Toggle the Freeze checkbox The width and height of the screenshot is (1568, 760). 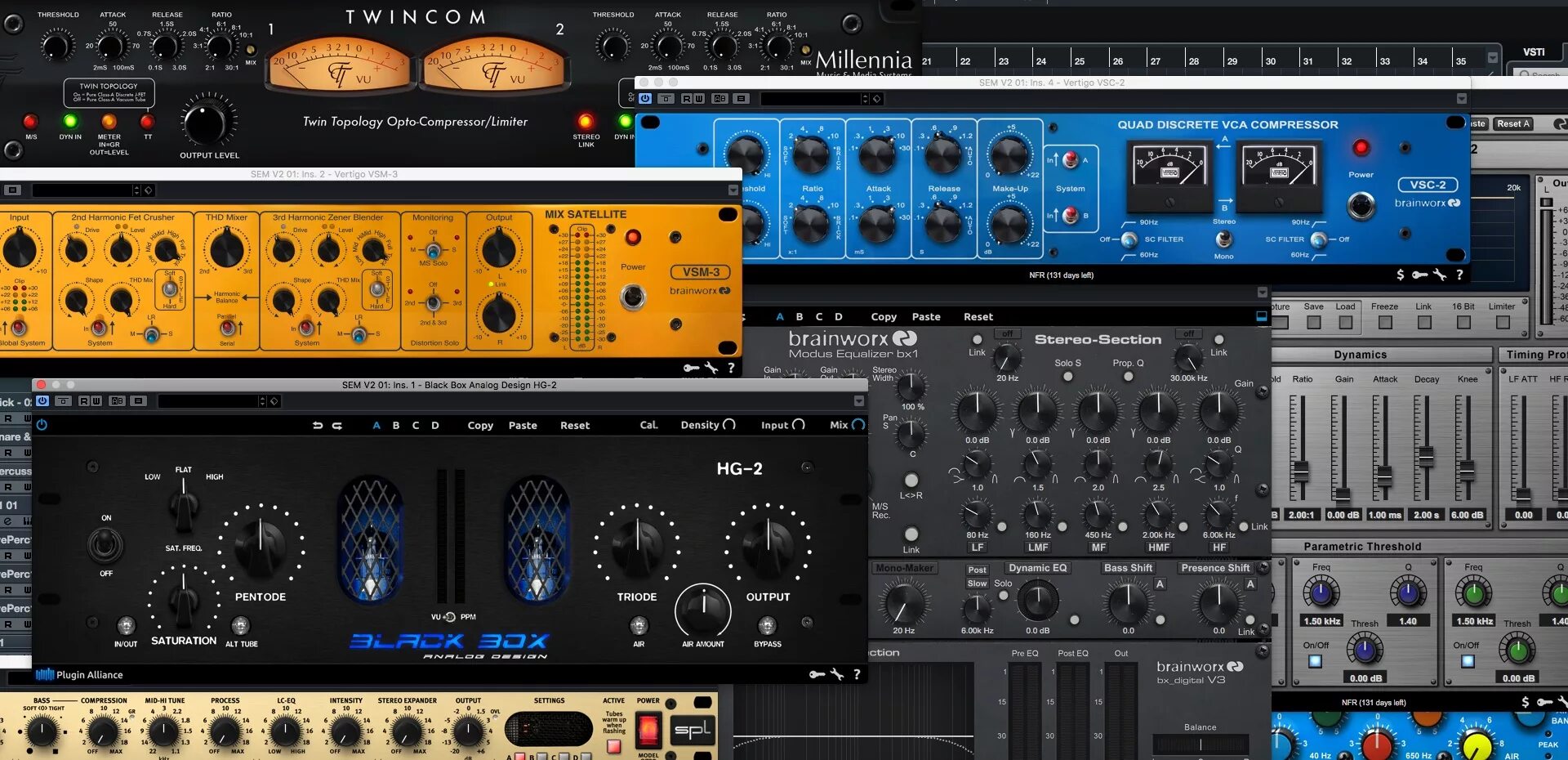click(x=1385, y=323)
